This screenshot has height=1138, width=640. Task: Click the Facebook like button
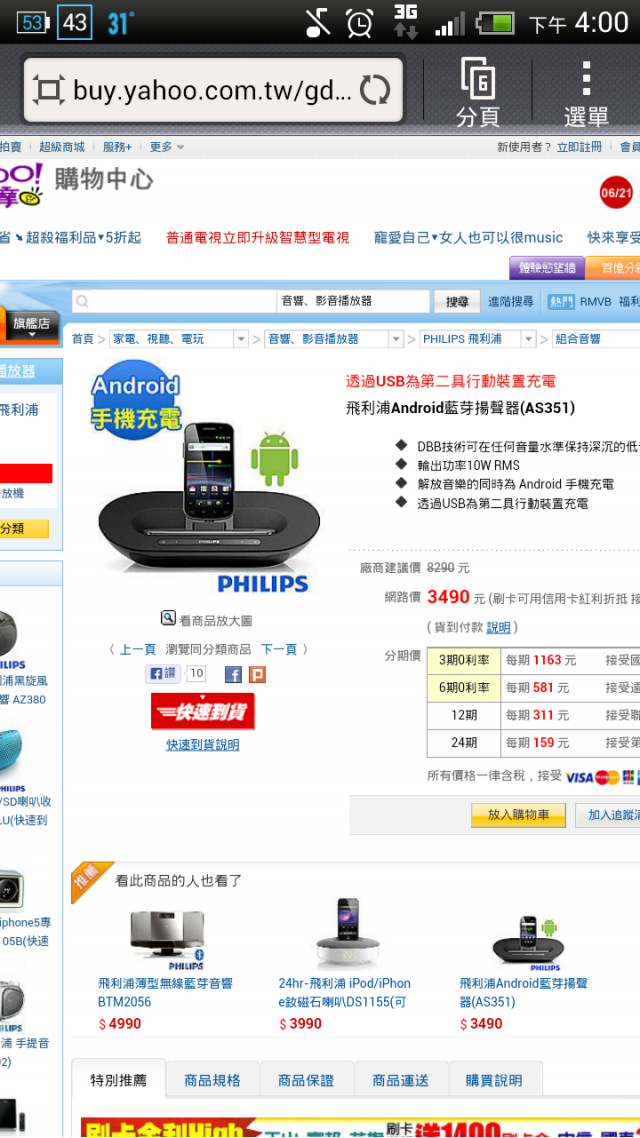click(163, 674)
